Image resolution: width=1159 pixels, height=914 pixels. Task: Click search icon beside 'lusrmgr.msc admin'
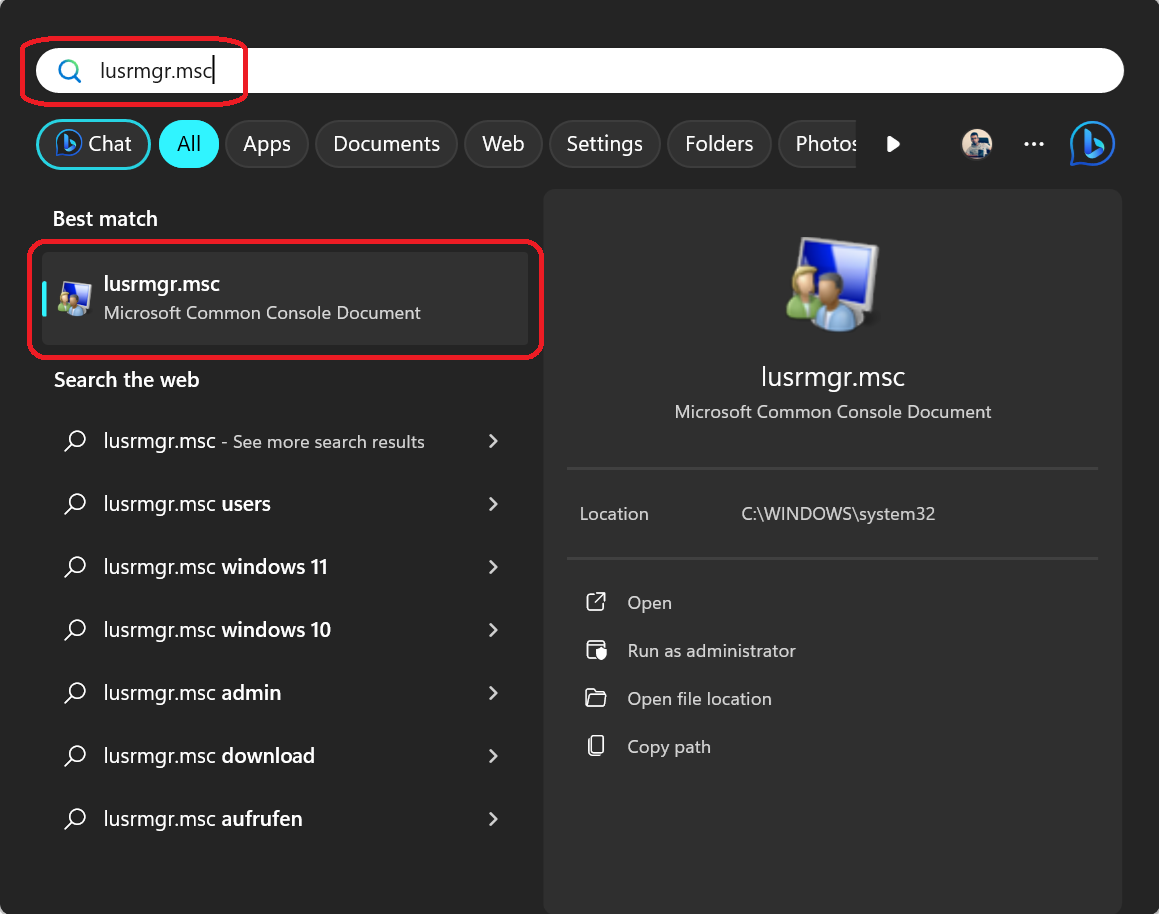[75, 693]
